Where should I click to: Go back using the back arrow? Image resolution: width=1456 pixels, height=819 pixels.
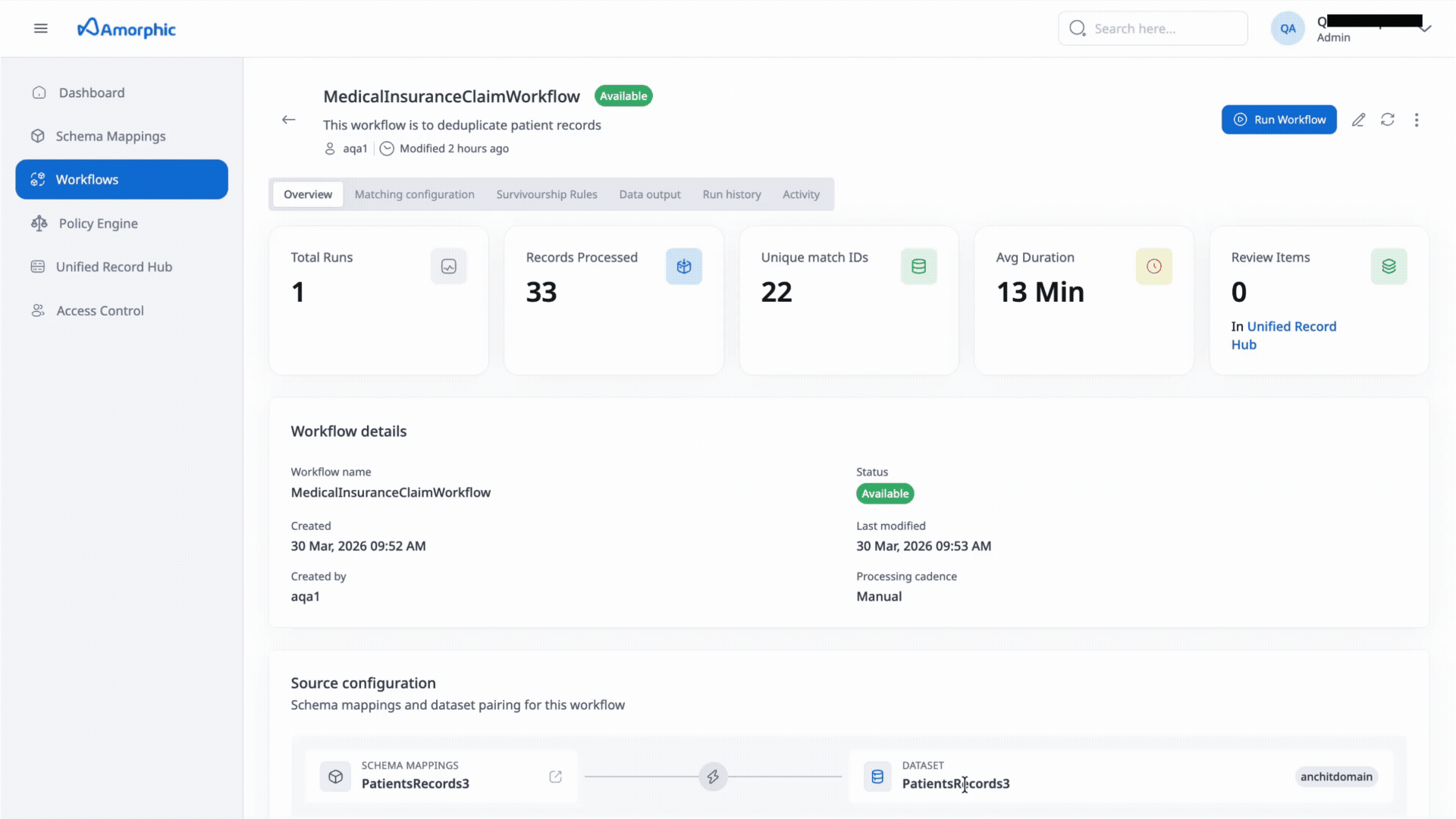click(288, 120)
